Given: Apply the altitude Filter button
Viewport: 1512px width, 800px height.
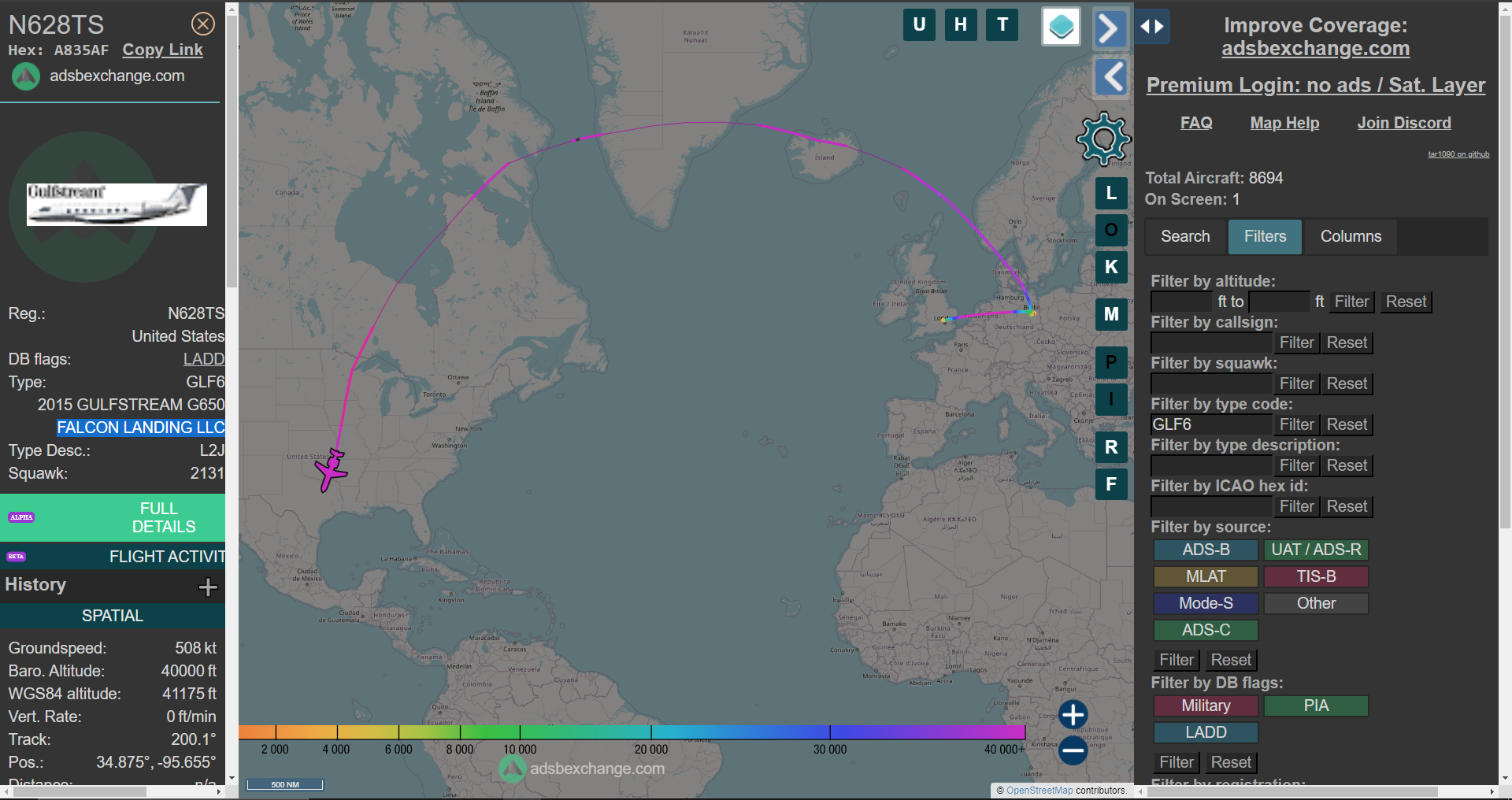Looking at the screenshot, I should click(x=1351, y=302).
